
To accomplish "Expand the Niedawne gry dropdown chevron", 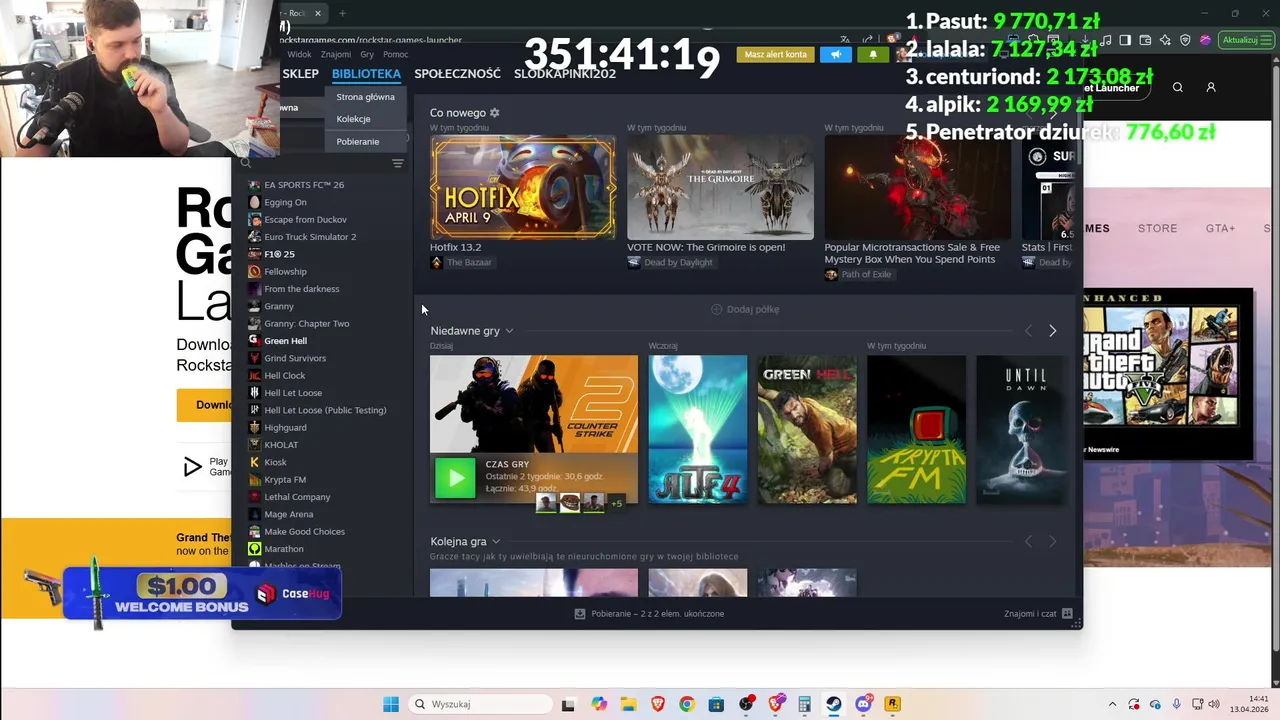I will click(509, 331).
